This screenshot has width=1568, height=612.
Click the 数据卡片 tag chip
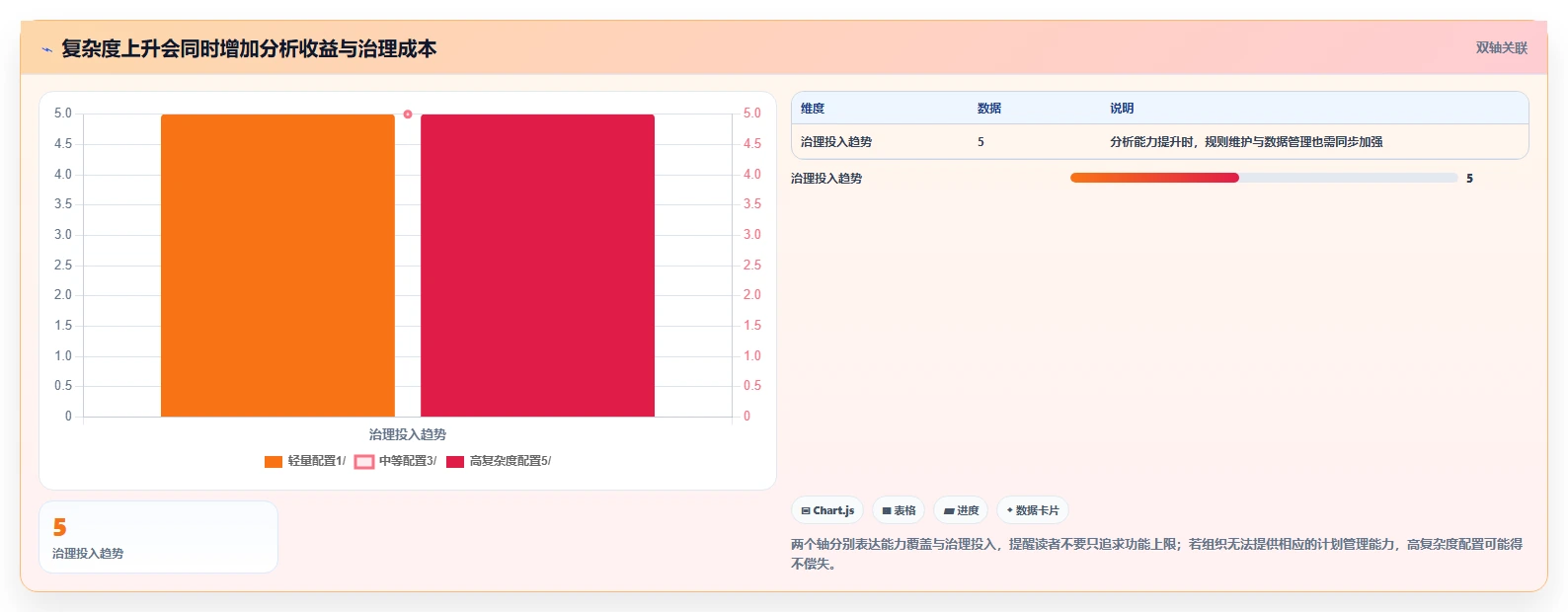(x=1033, y=510)
